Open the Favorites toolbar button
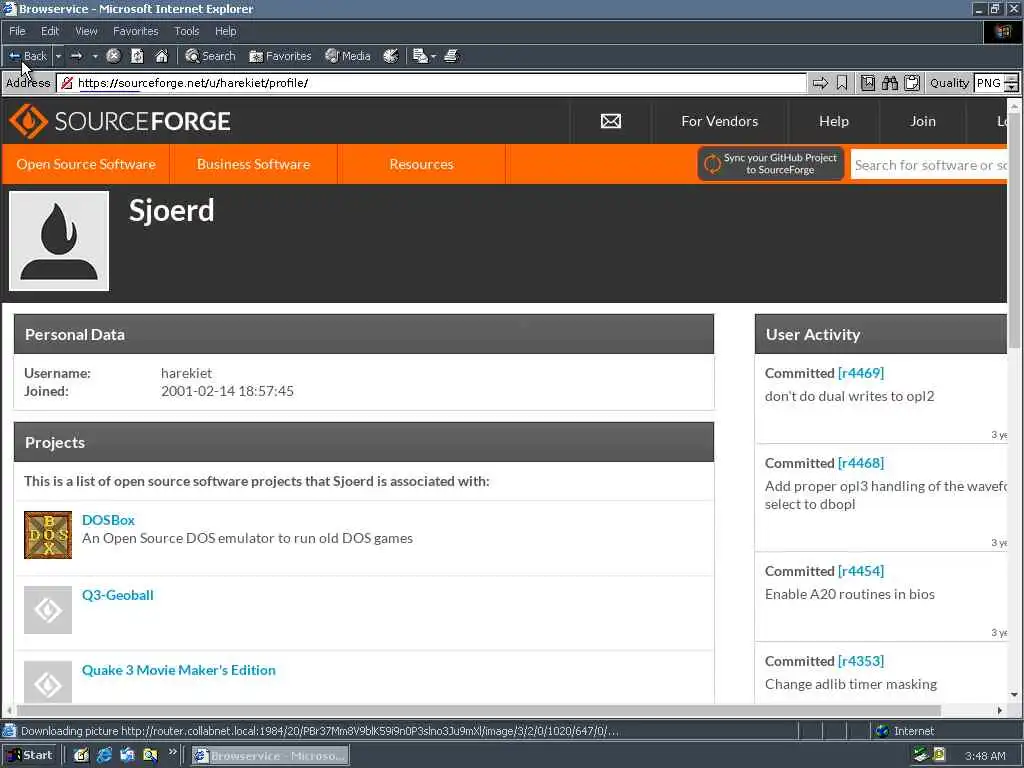Screen dimensions: 1024x768 click(280, 56)
